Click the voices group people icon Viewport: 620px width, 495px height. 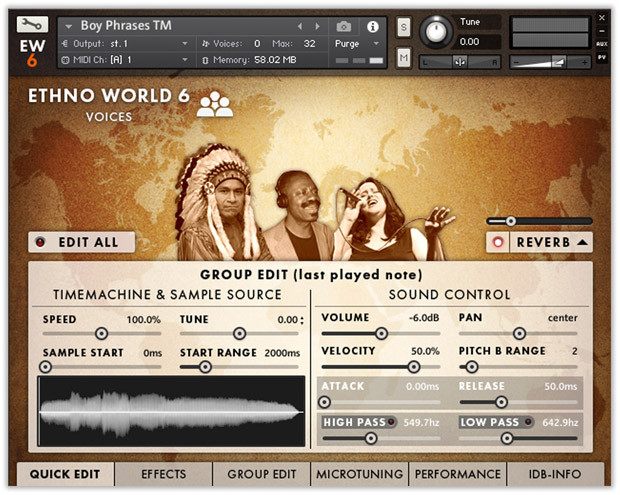[x=215, y=104]
